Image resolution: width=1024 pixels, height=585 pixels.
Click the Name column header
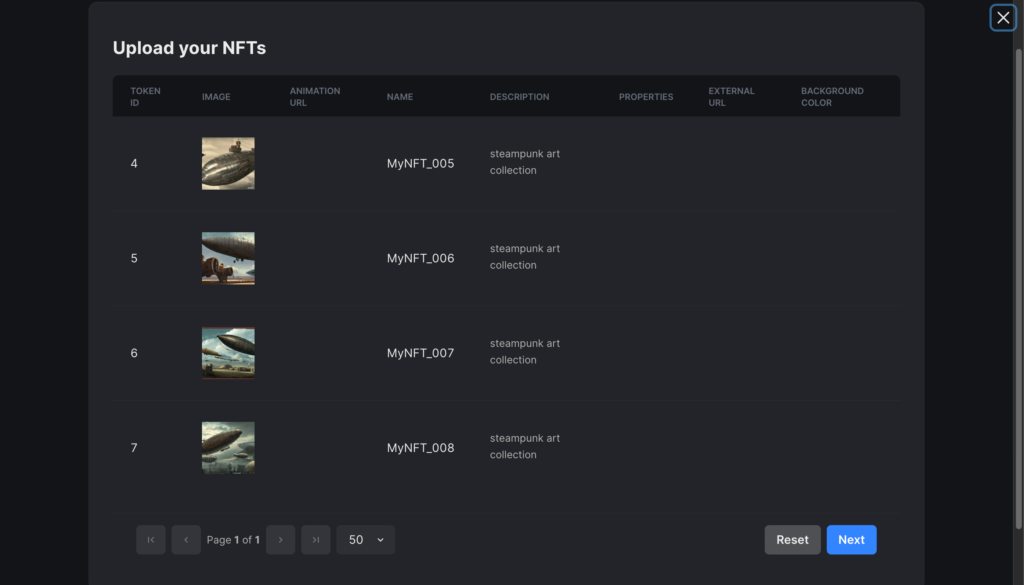point(400,97)
